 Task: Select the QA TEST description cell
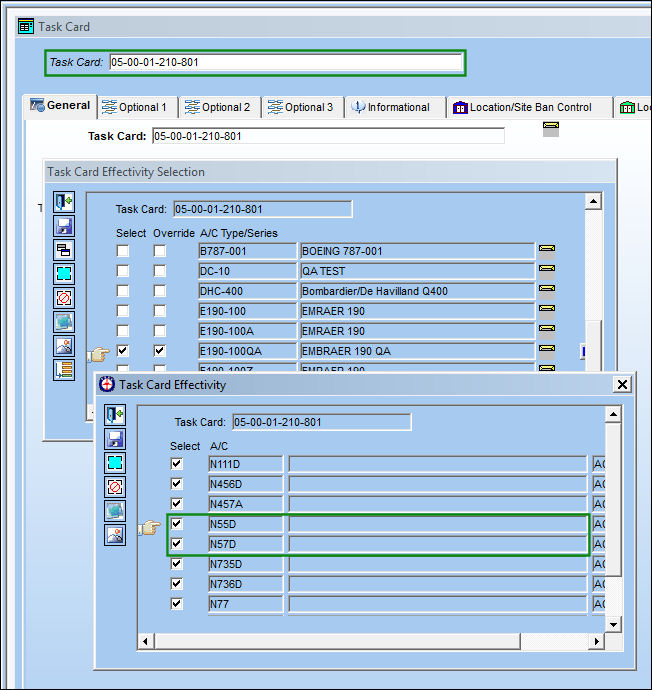point(417,271)
